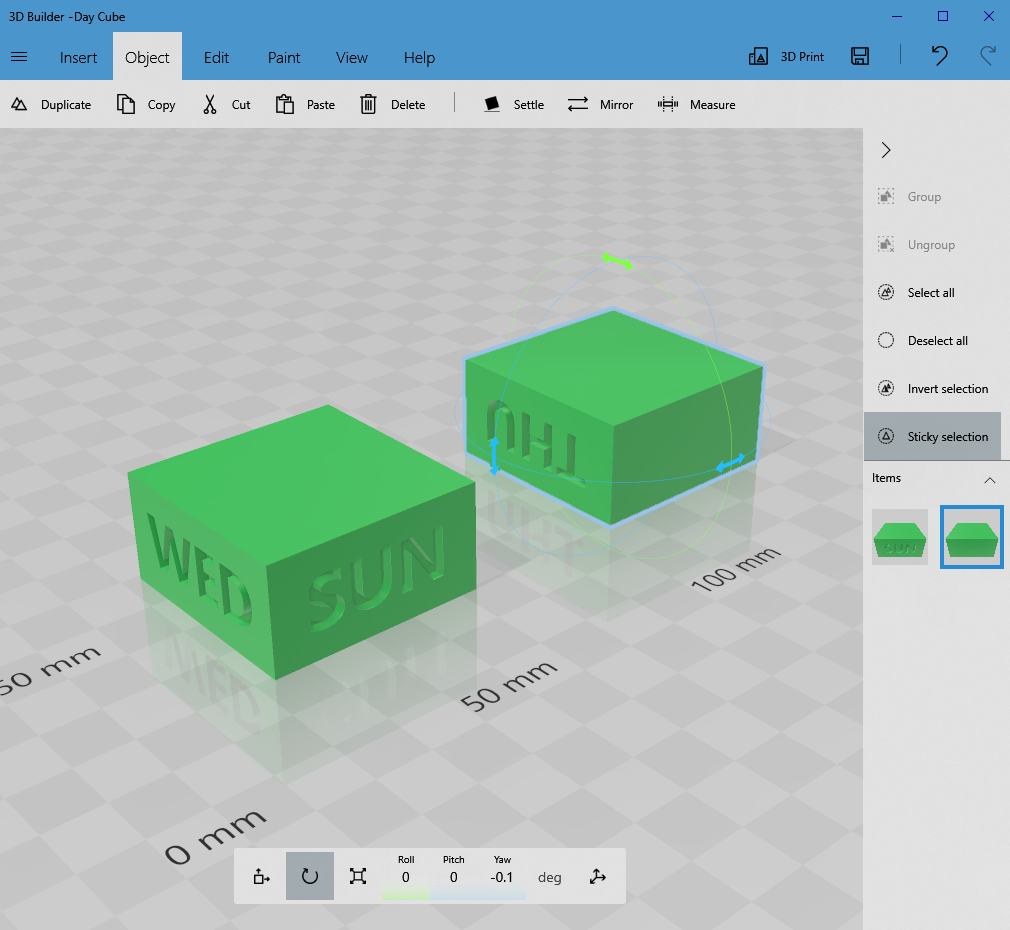Collapse the Items panel
This screenshot has width=1010, height=930.
[990, 480]
